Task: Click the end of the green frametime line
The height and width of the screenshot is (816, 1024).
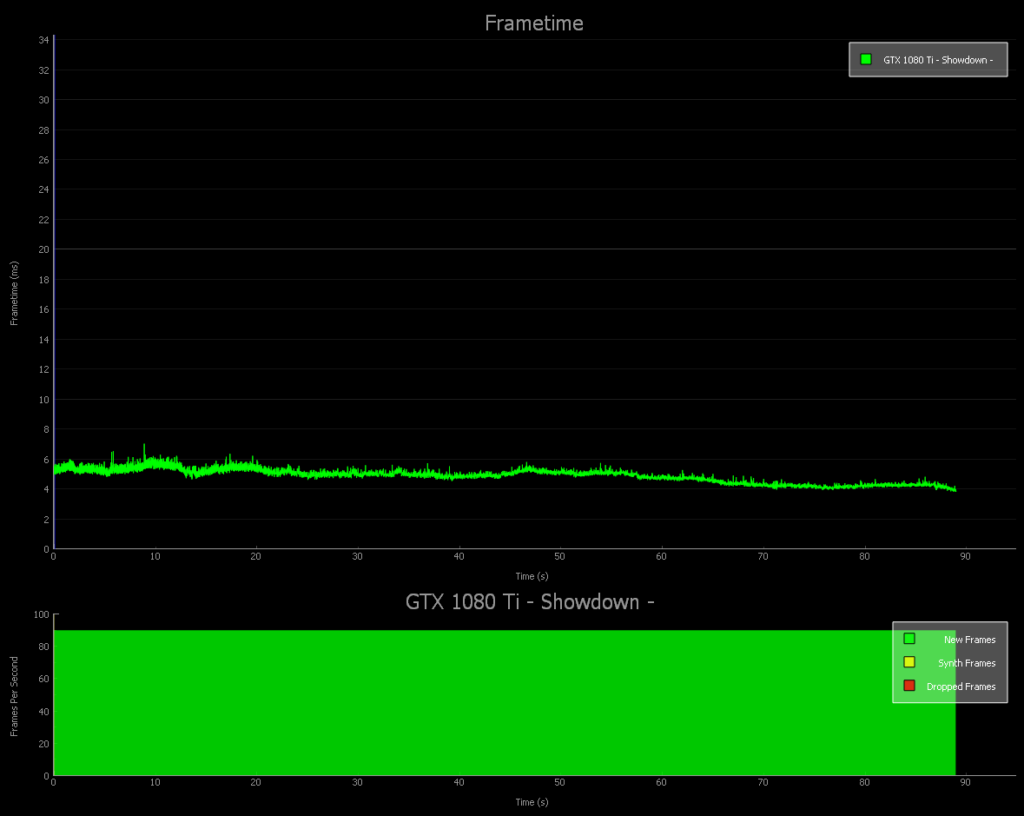Action: click(x=955, y=490)
